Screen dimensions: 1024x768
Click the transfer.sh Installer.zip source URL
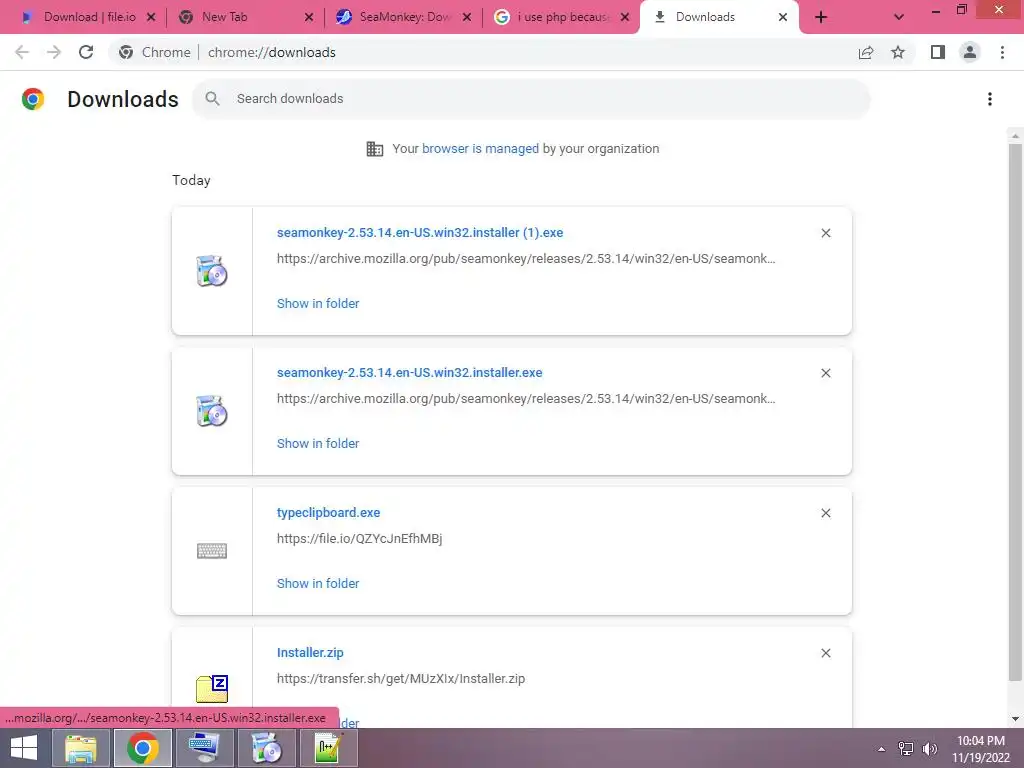(x=401, y=679)
